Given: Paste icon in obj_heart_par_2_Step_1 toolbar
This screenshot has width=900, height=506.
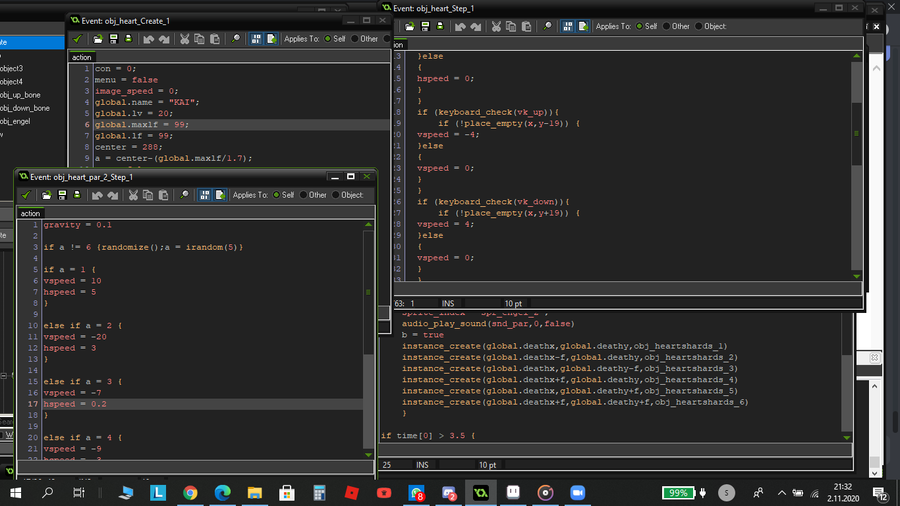Looking at the screenshot, I should tap(164, 195).
